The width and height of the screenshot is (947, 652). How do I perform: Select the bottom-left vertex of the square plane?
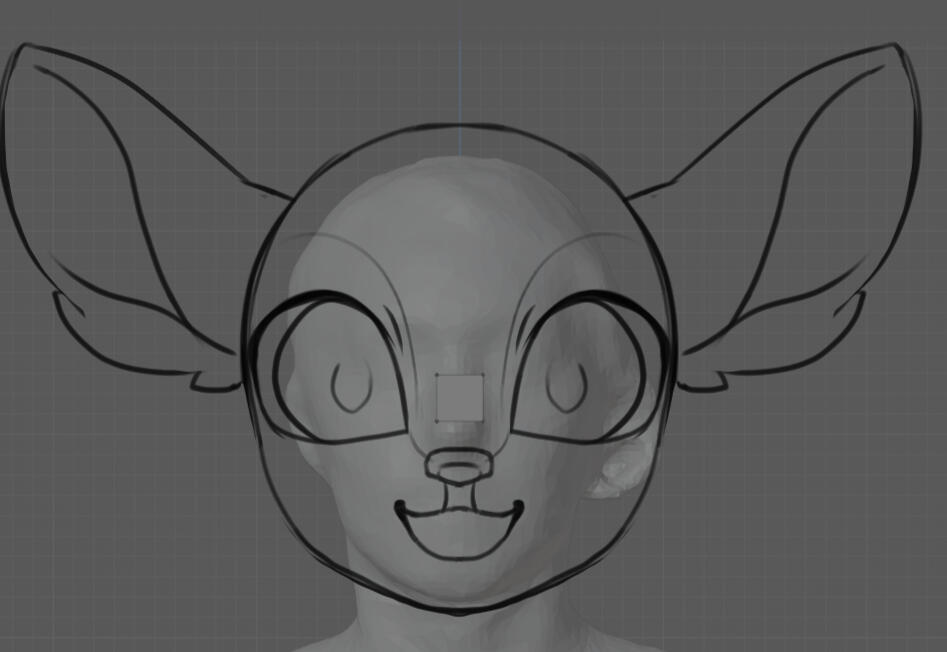(437, 421)
